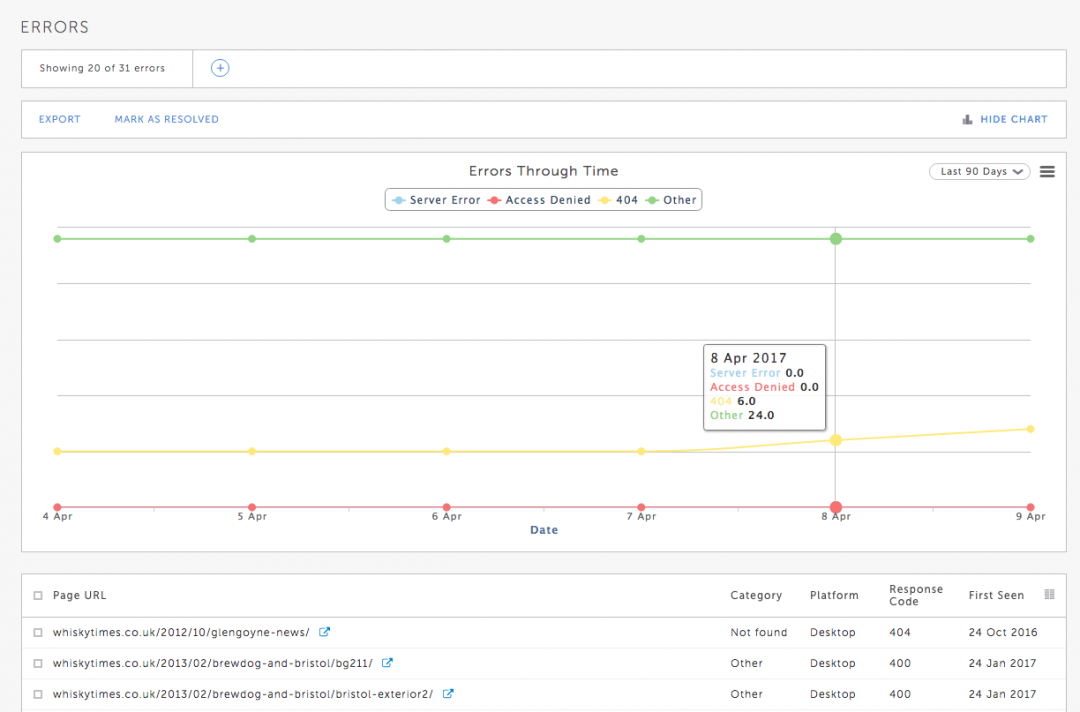Click the yellow 404 point on 5 Apr

click(252, 452)
